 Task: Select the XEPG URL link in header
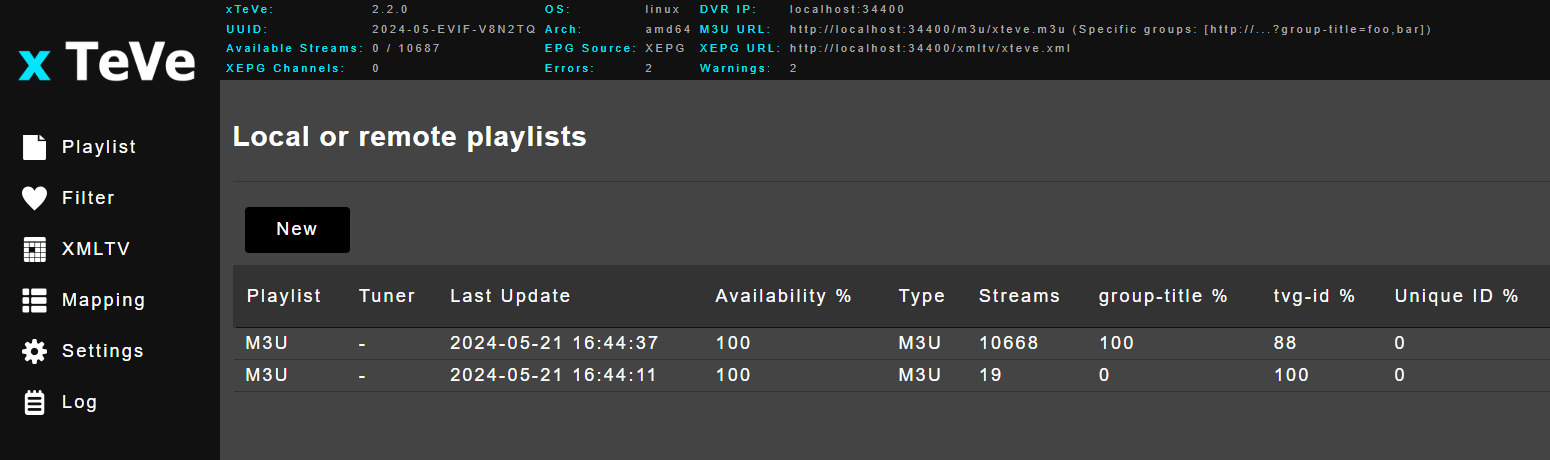[x=930, y=48]
